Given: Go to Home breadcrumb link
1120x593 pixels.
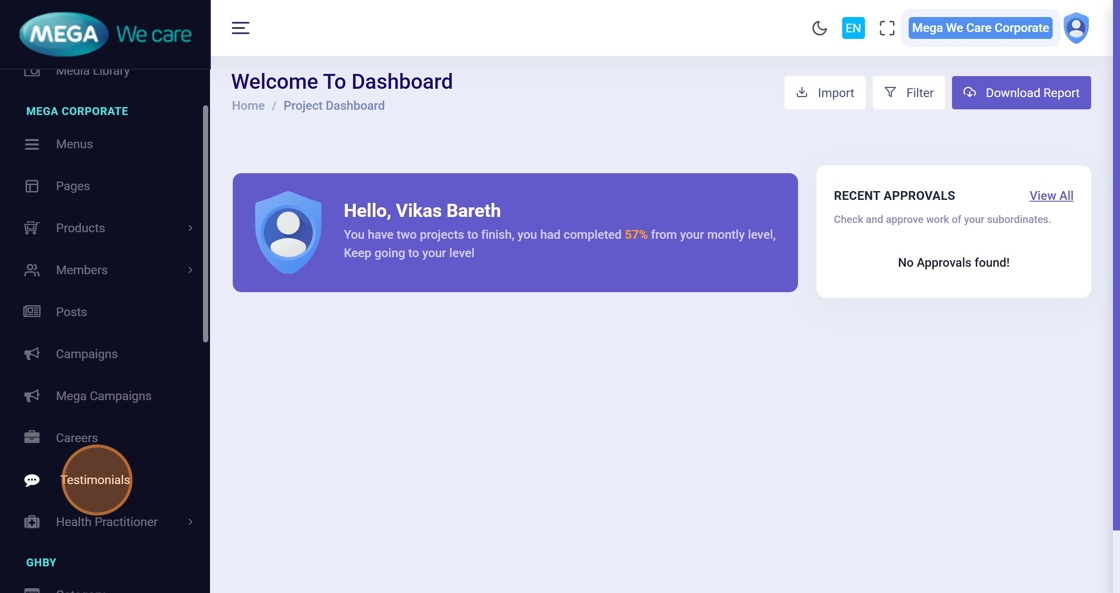Looking at the screenshot, I should pyautogui.click(x=248, y=106).
